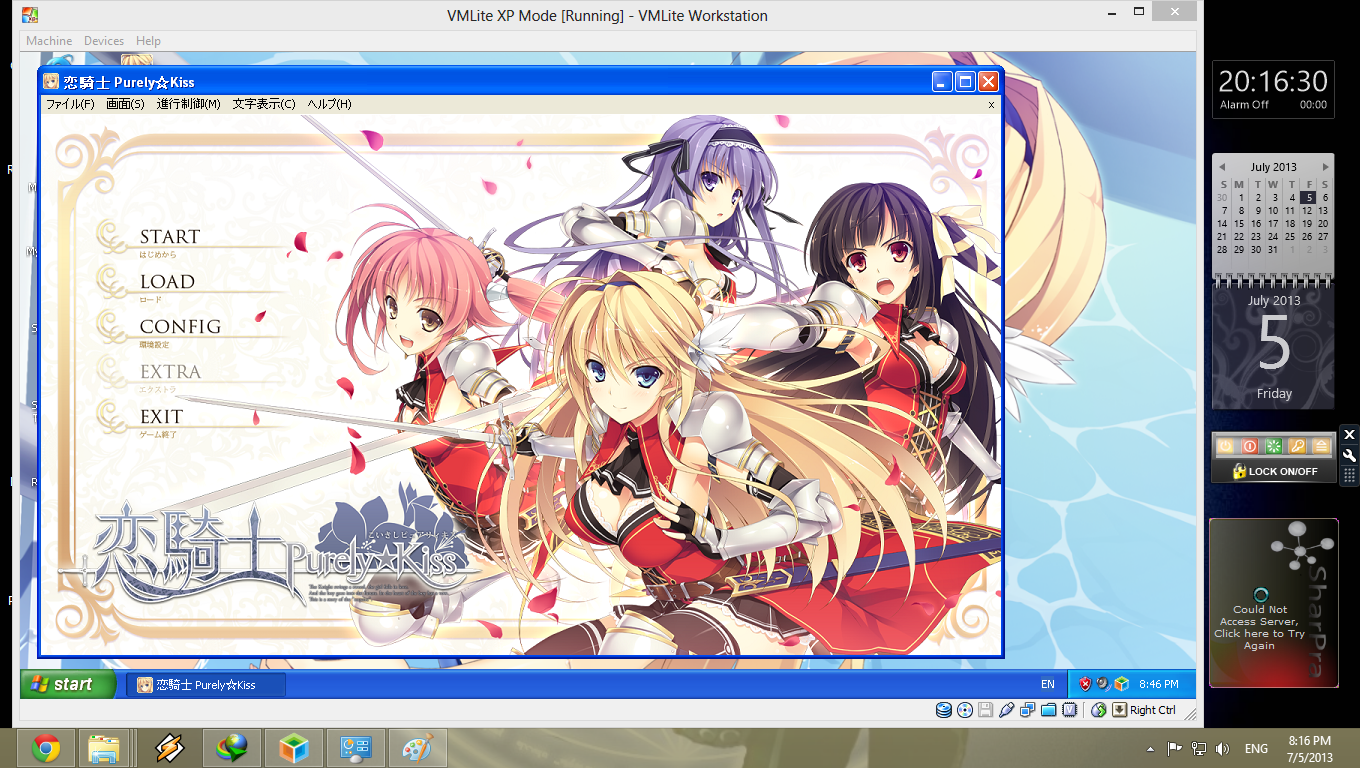1360x768 pixels.
Task: Click small x below game window controls
Action: tap(991, 104)
